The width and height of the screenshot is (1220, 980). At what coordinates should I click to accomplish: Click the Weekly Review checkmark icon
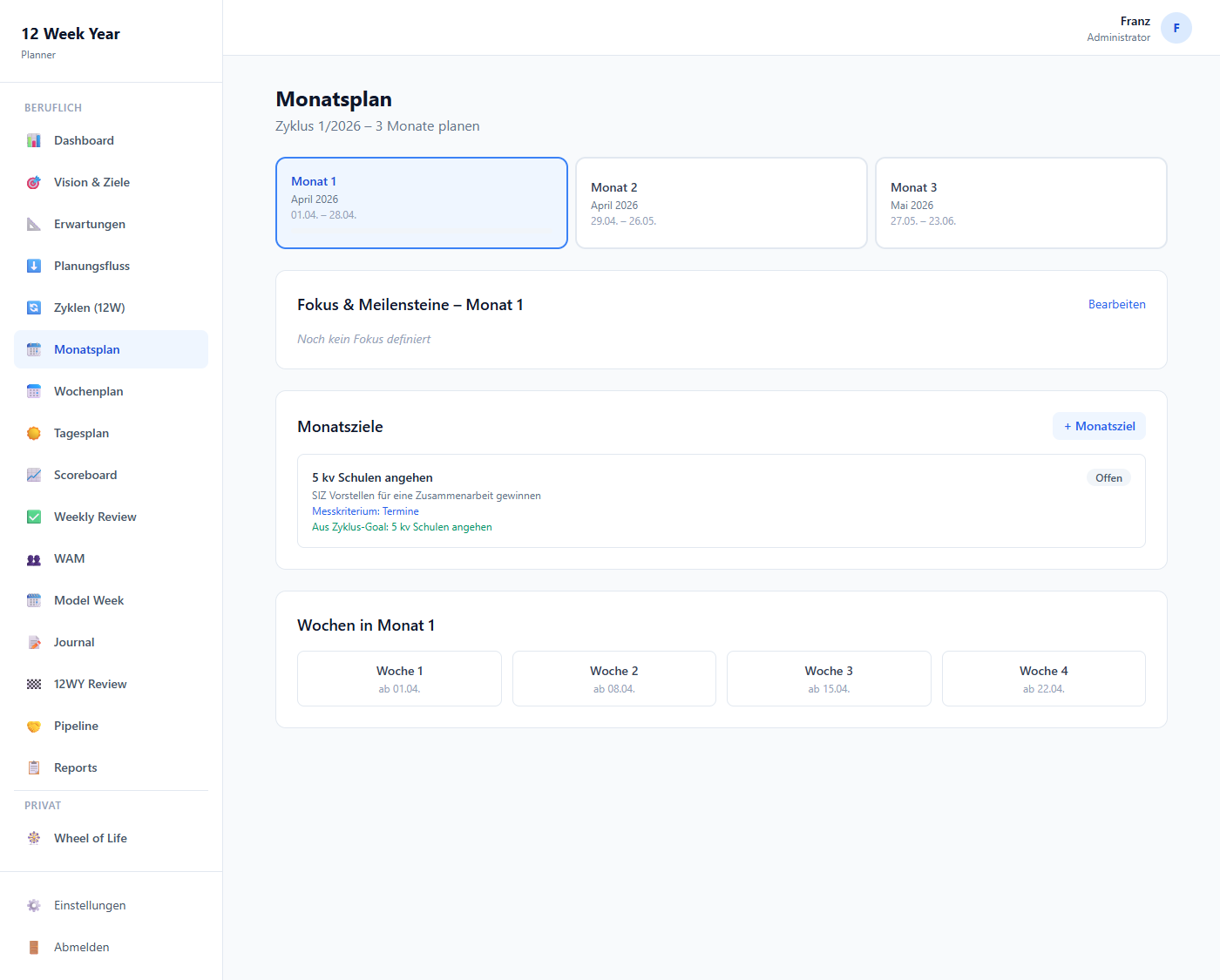tap(34, 517)
